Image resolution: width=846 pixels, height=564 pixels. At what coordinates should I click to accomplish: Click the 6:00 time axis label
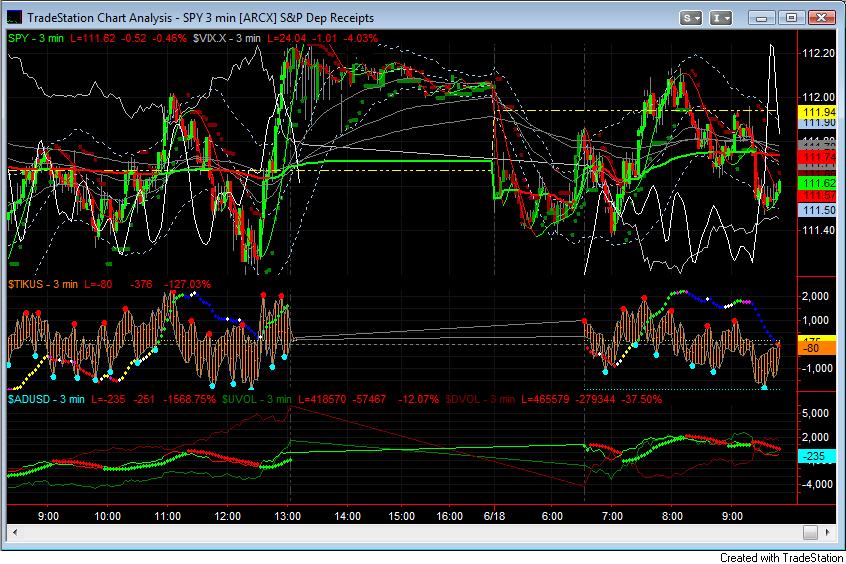[552, 516]
